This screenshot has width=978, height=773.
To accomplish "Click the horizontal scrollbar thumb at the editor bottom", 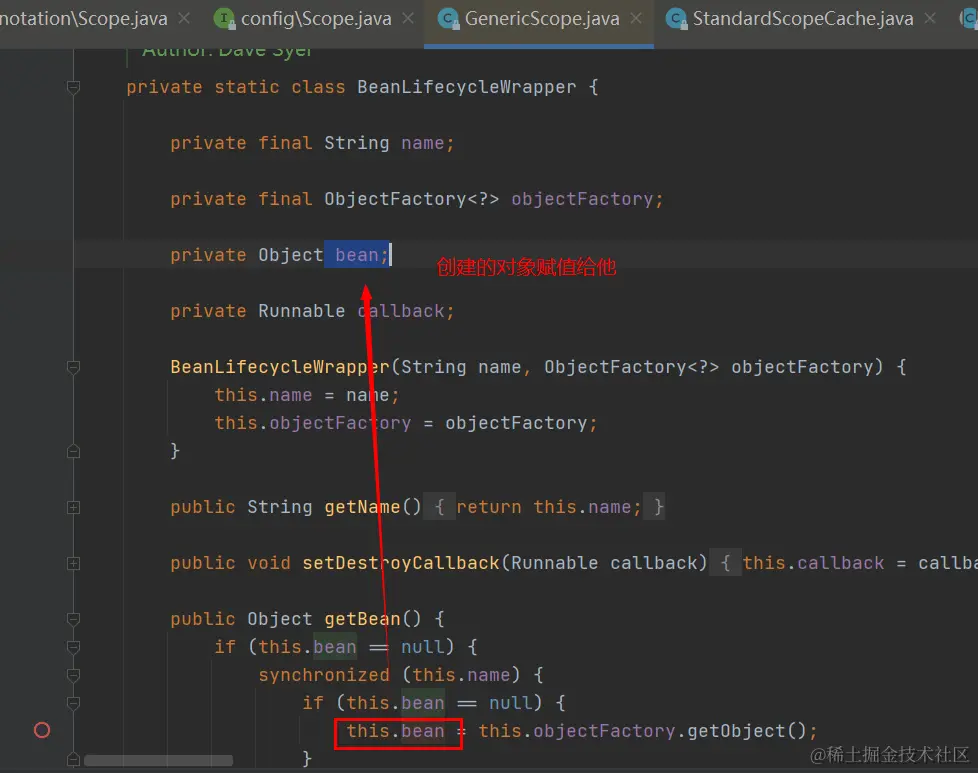I will [158, 761].
